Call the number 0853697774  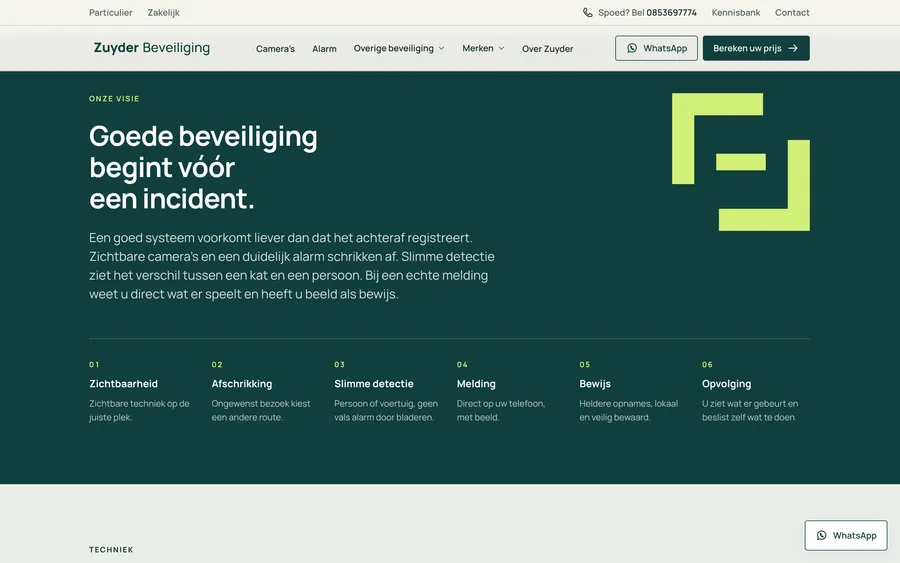(672, 13)
